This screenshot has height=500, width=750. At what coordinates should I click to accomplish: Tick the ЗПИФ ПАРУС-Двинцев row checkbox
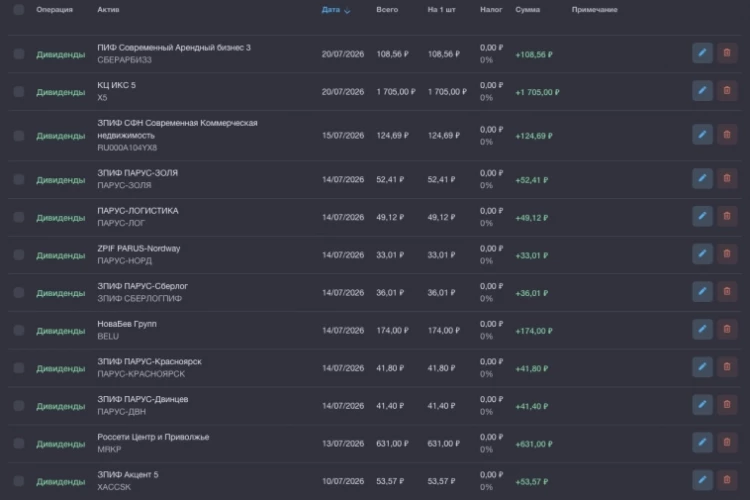19,406
